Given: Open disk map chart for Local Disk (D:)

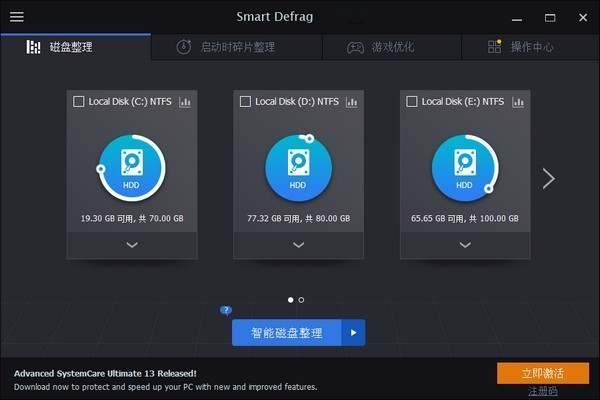Looking at the screenshot, I should [351, 102].
